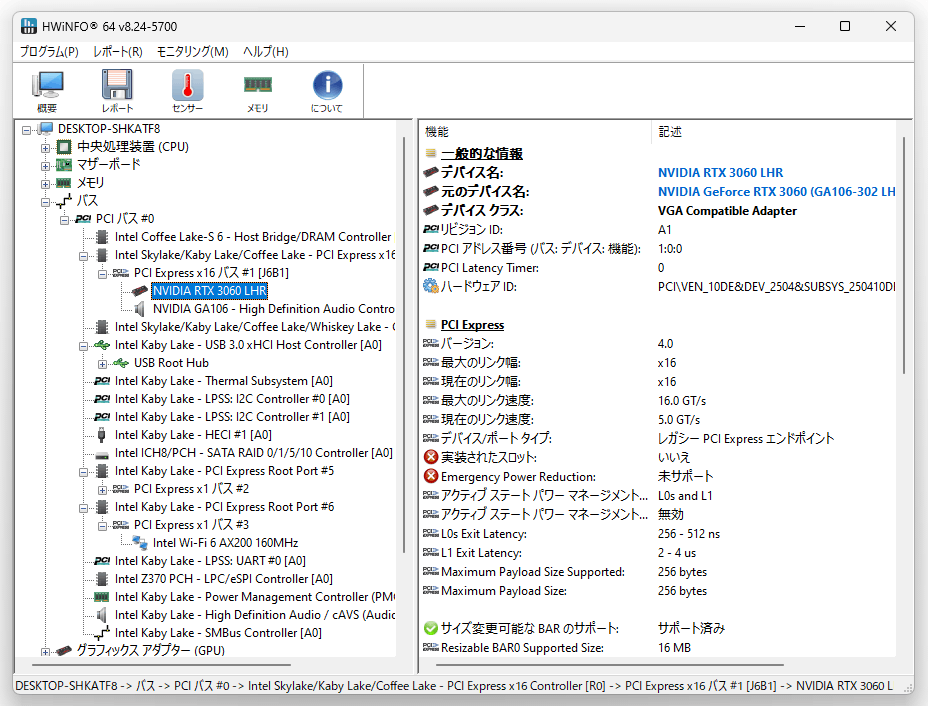Click the ハードウェア ID gear icon
Viewport: 928px width, 706px height.
pyautogui.click(x=431, y=286)
